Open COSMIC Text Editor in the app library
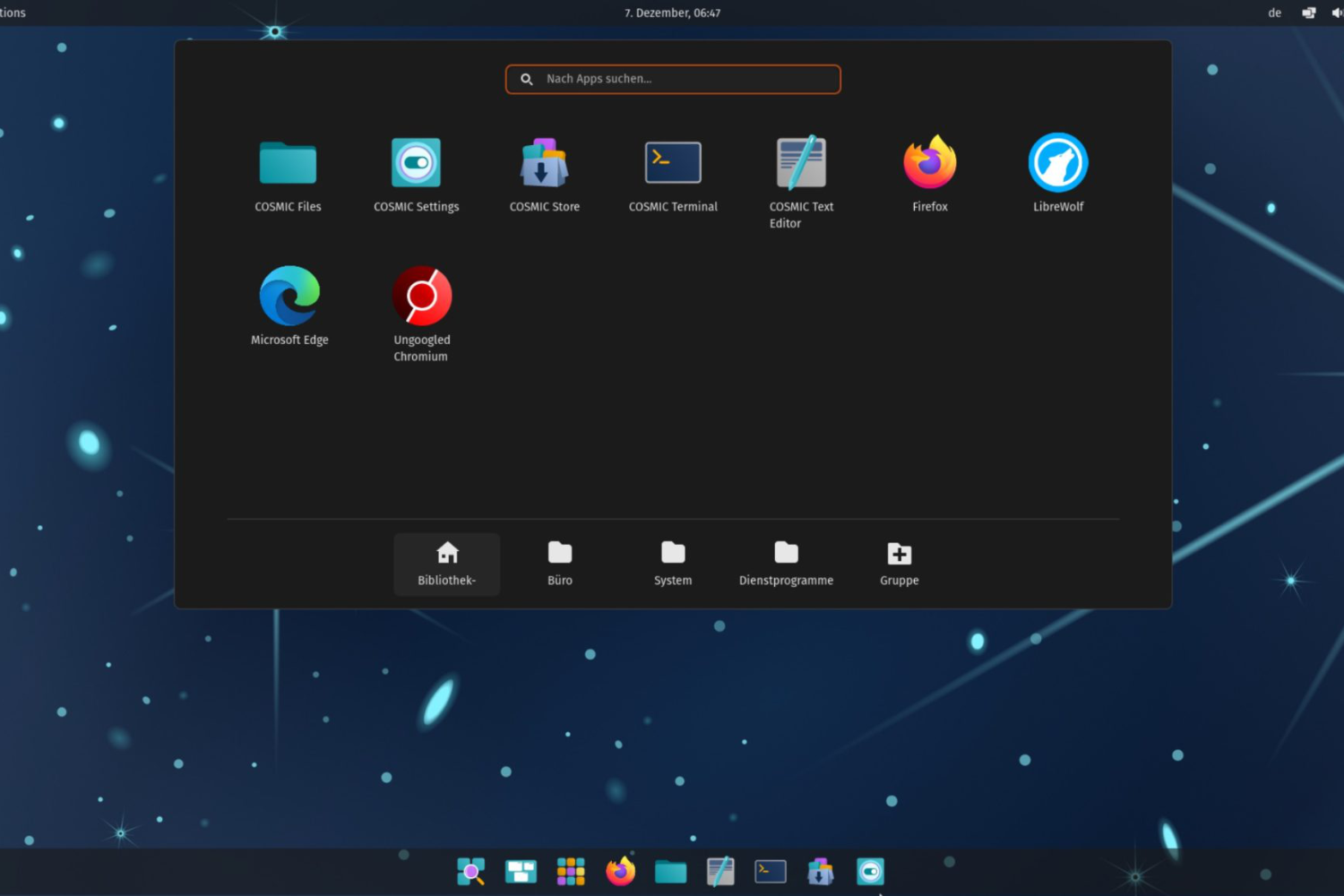The image size is (1344, 896). [801, 182]
